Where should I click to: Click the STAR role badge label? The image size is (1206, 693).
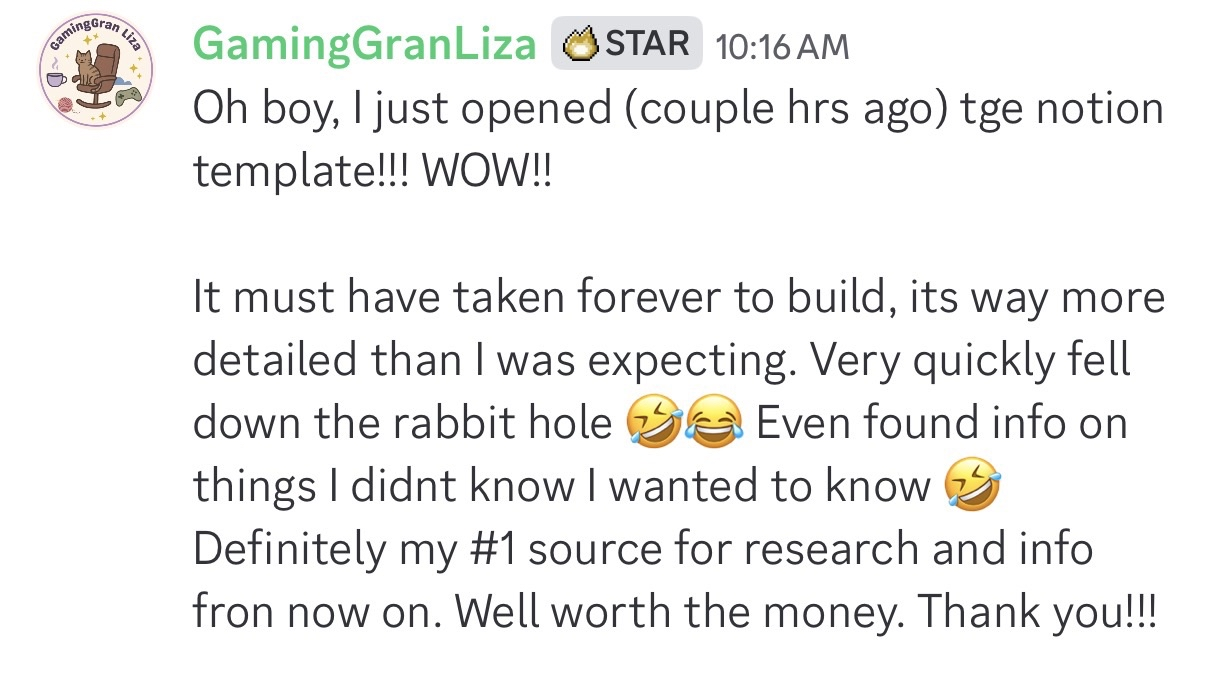click(647, 44)
